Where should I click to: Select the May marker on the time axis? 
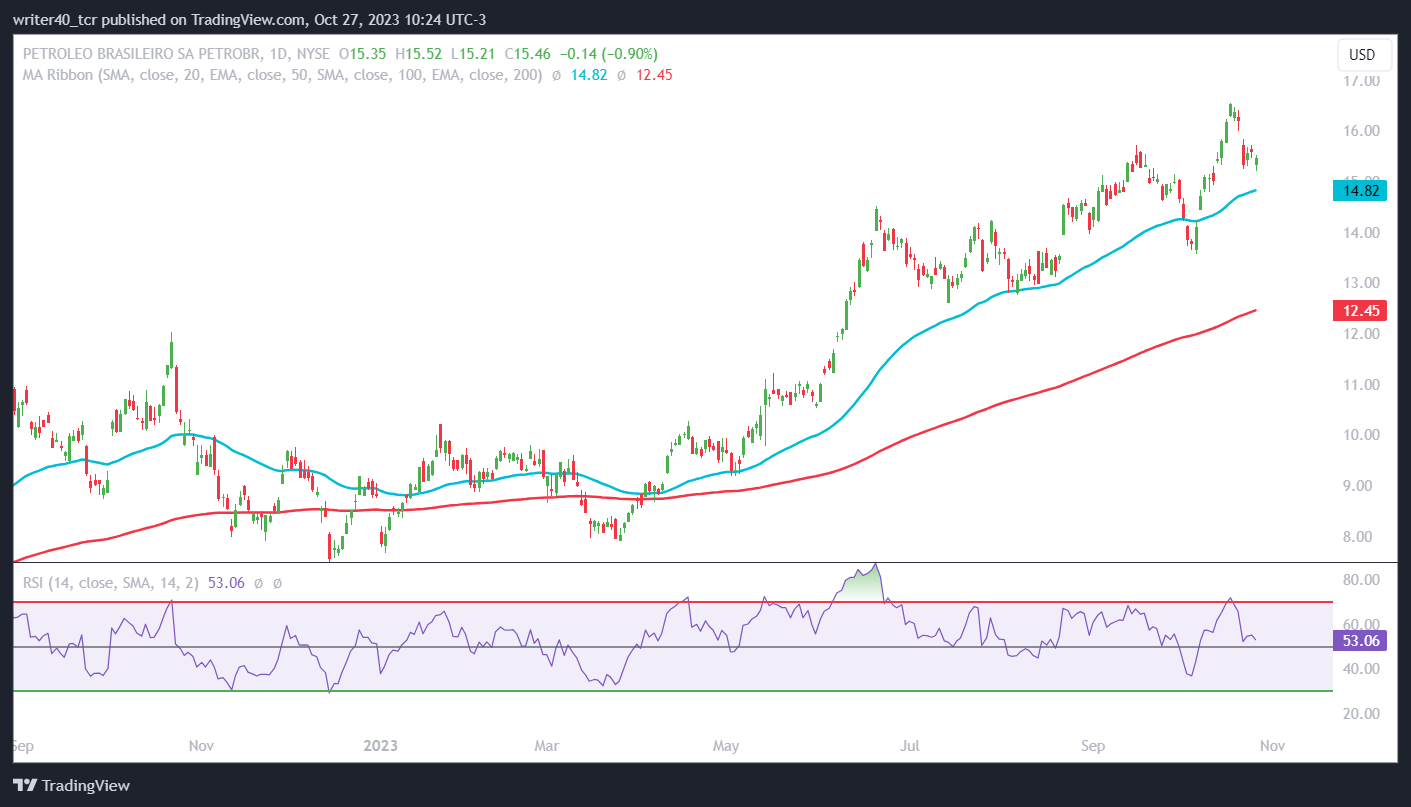click(726, 746)
